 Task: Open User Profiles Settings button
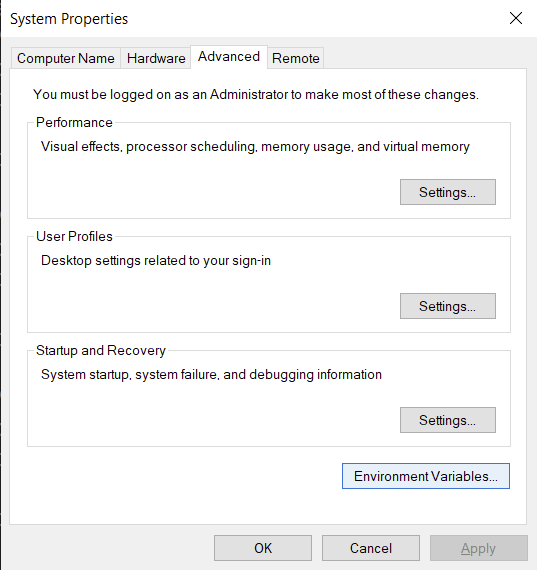tap(448, 306)
